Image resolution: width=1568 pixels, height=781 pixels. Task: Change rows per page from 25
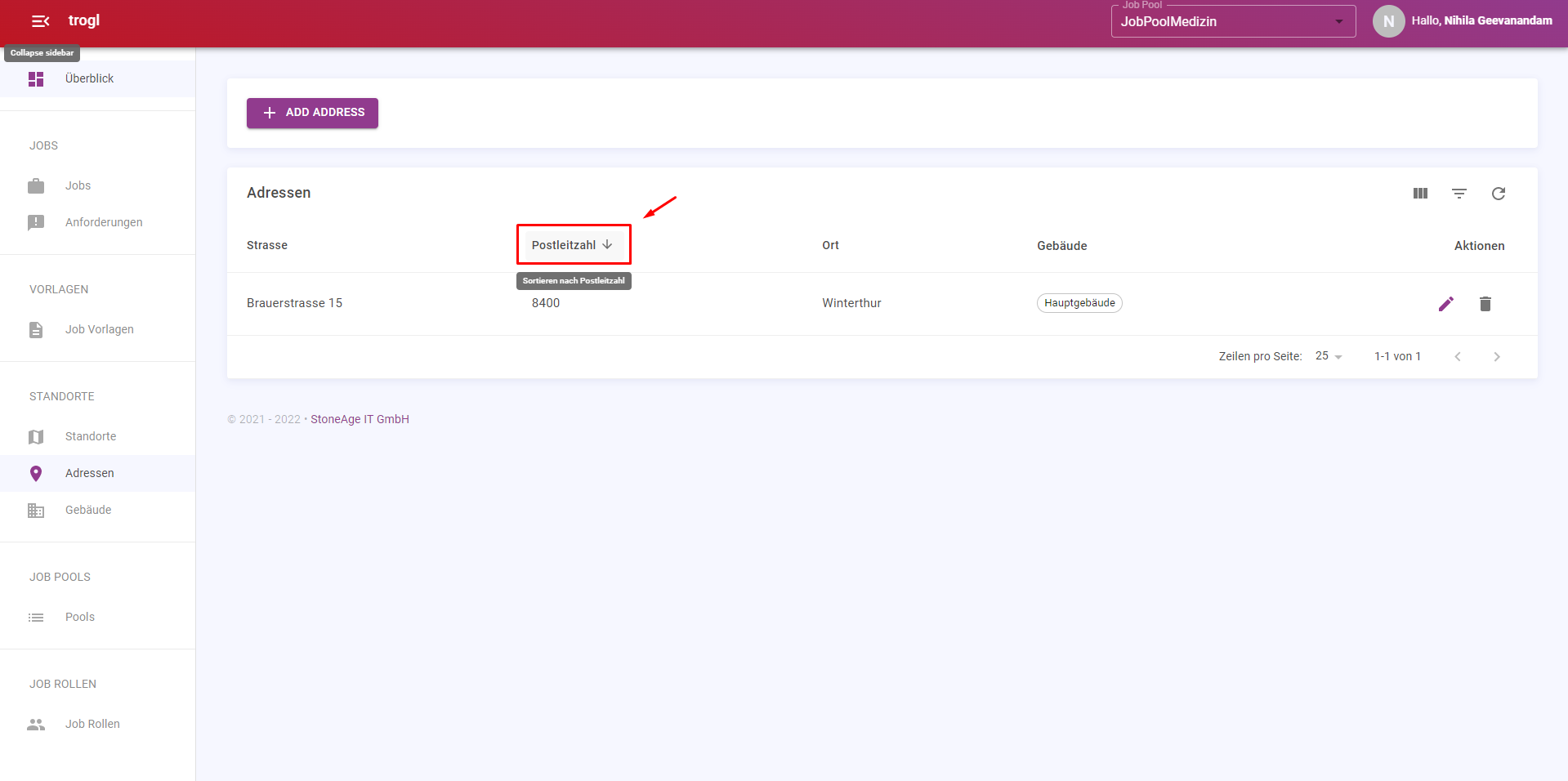pos(1329,356)
